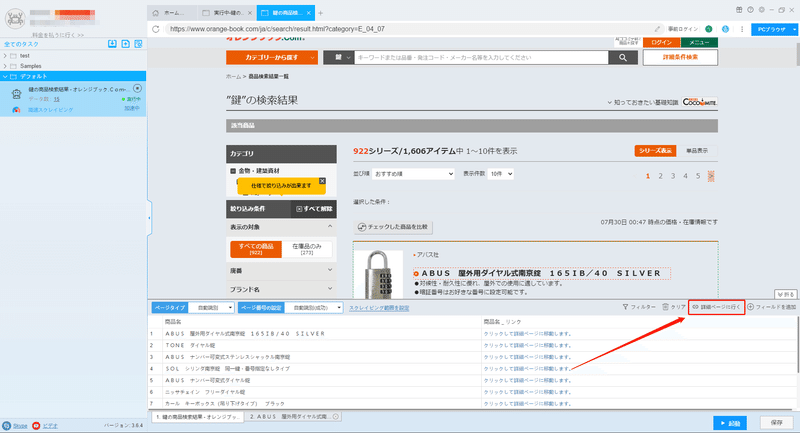Switch to 単品表示 view
800x433 pixels.
tap(696, 151)
